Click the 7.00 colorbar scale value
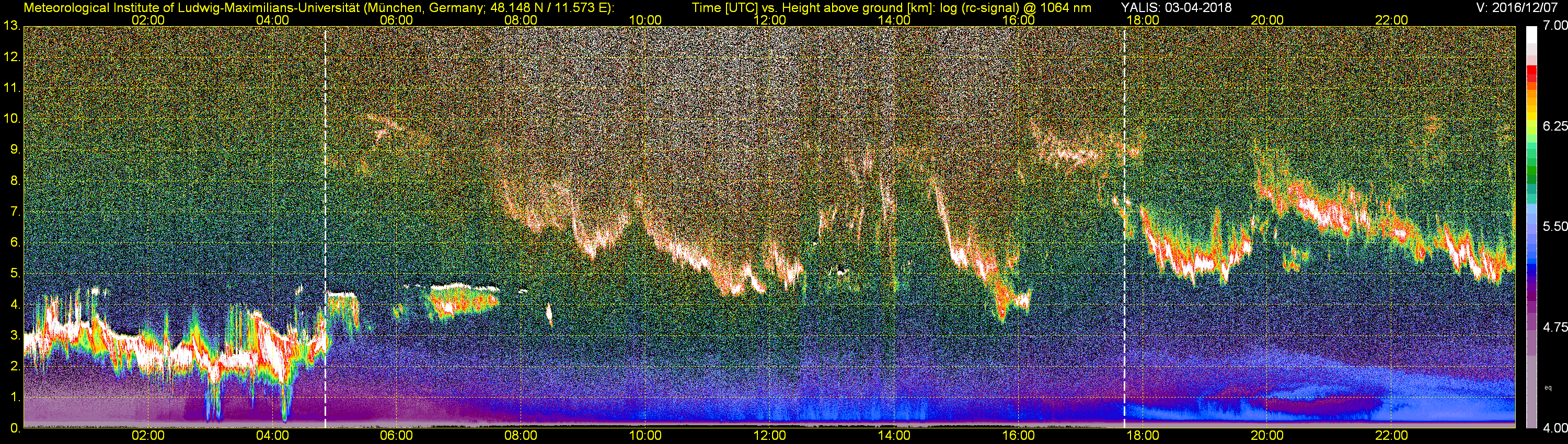 [x=1554, y=26]
